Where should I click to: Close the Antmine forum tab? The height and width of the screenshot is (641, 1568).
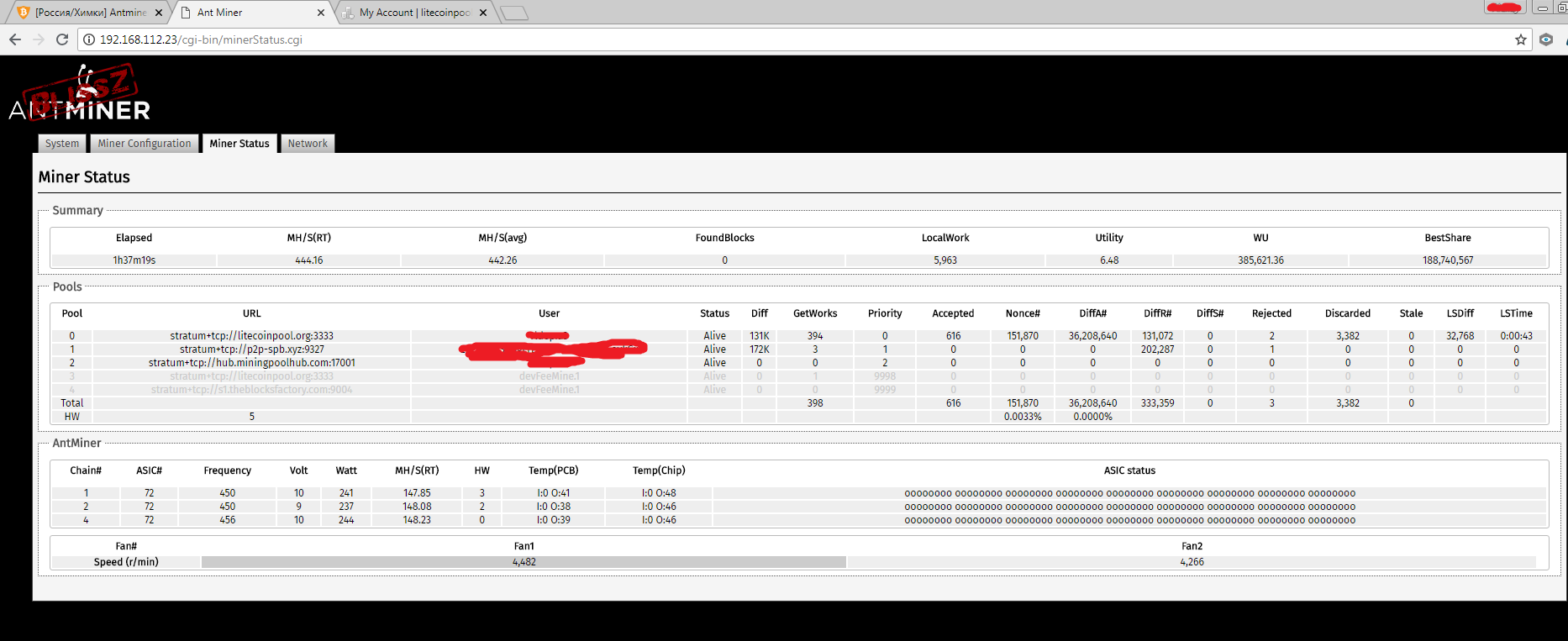click(x=159, y=13)
